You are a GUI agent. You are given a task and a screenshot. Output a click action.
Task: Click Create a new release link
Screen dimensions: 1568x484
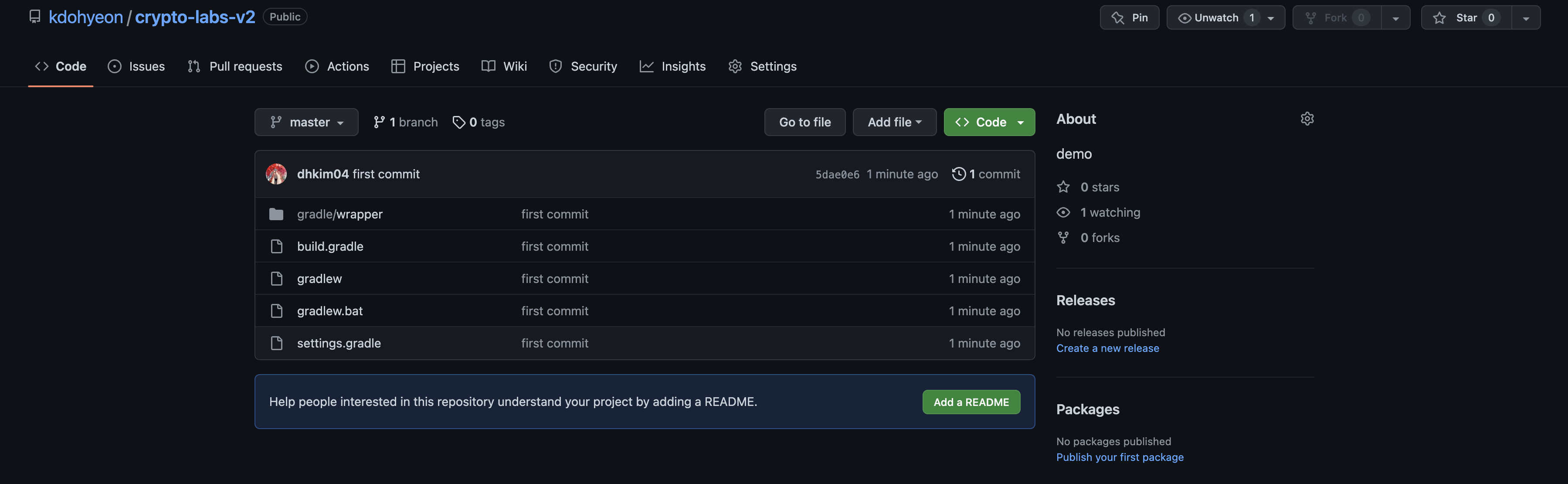1107,348
